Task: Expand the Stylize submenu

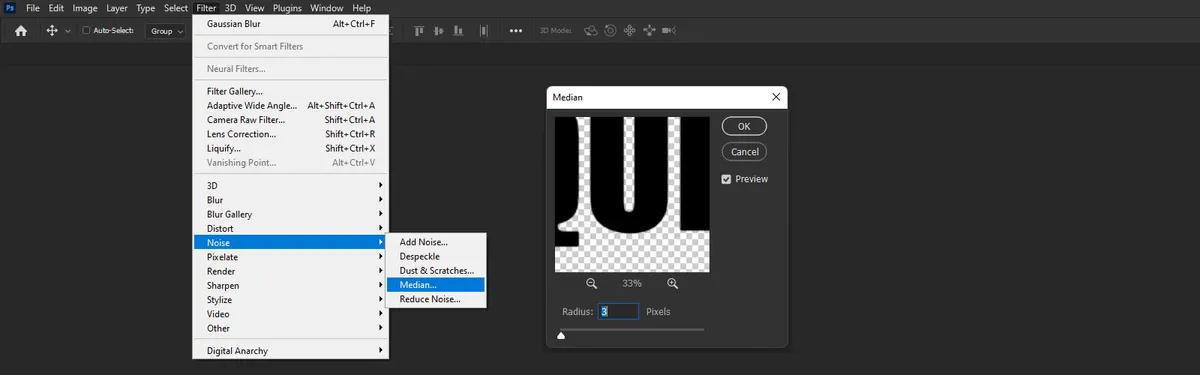Action: coord(290,300)
